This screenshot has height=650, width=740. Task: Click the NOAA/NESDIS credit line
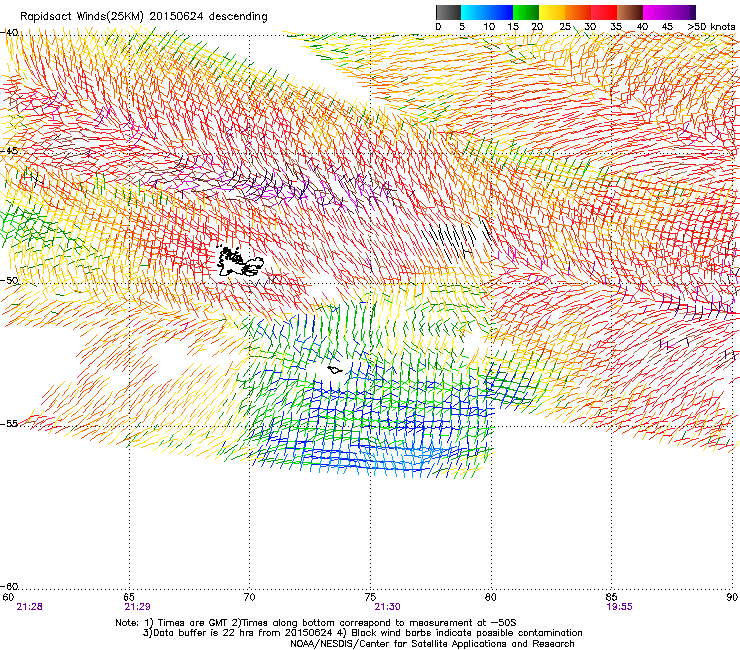[432, 644]
